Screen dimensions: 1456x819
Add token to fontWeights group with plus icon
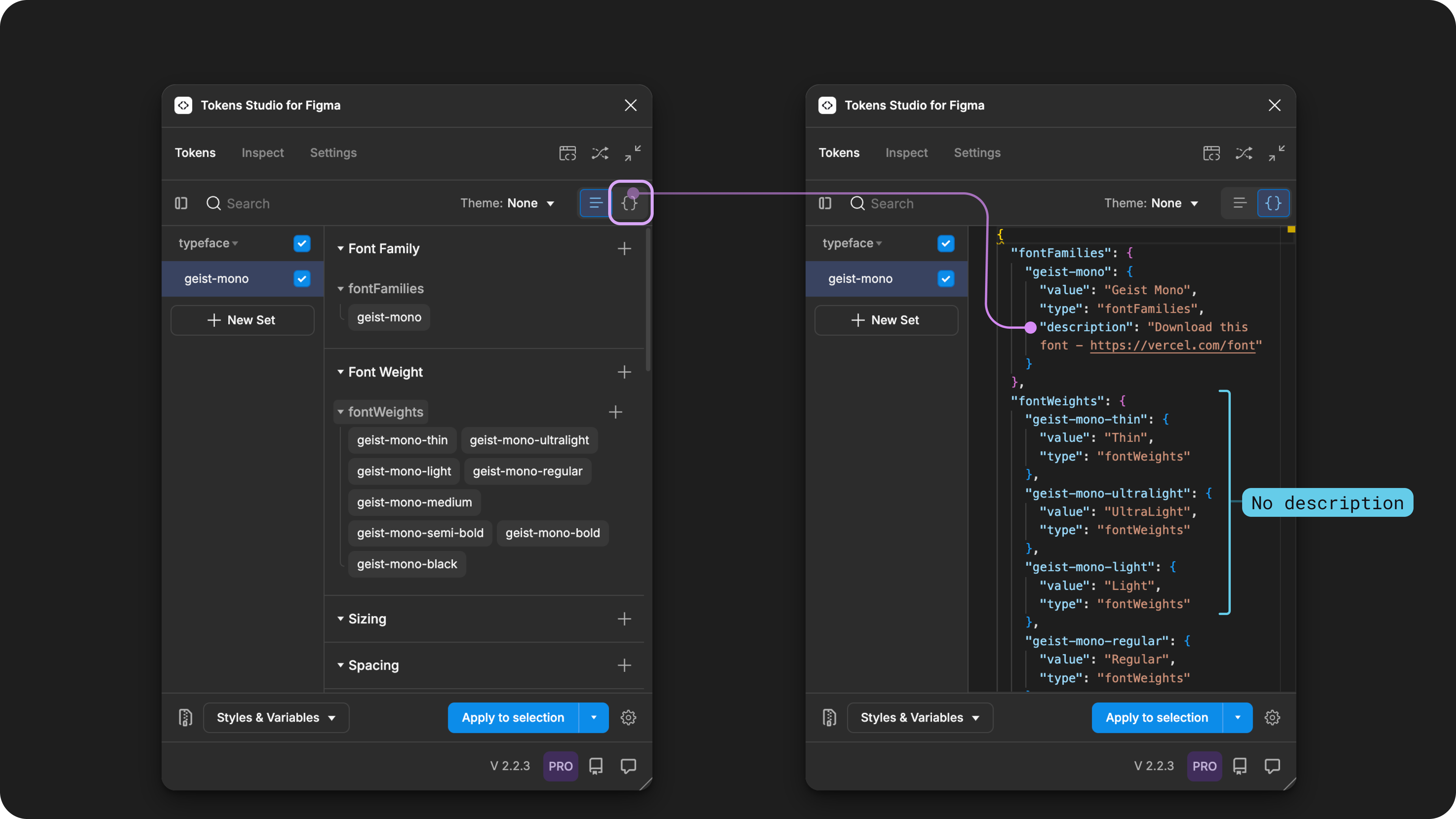(615, 412)
